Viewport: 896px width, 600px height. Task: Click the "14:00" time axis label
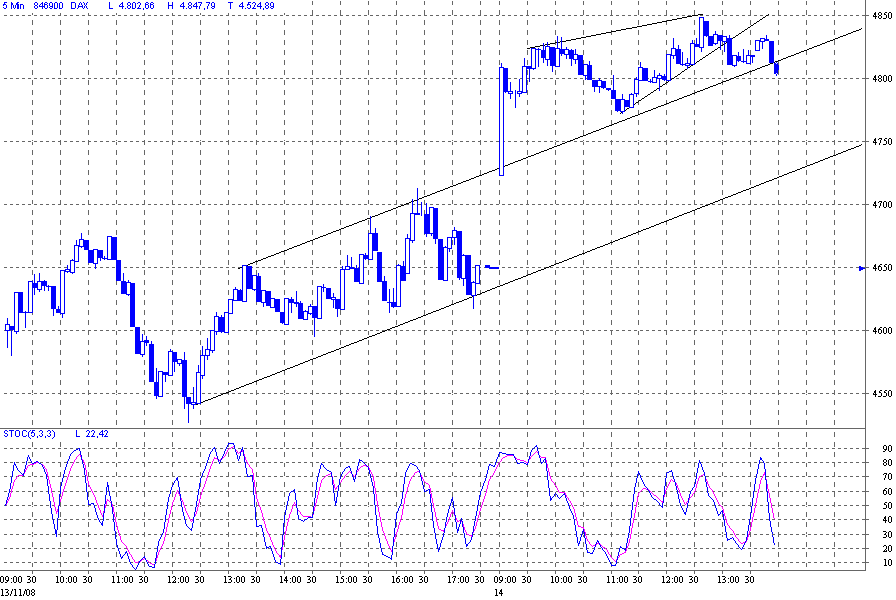point(290,579)
